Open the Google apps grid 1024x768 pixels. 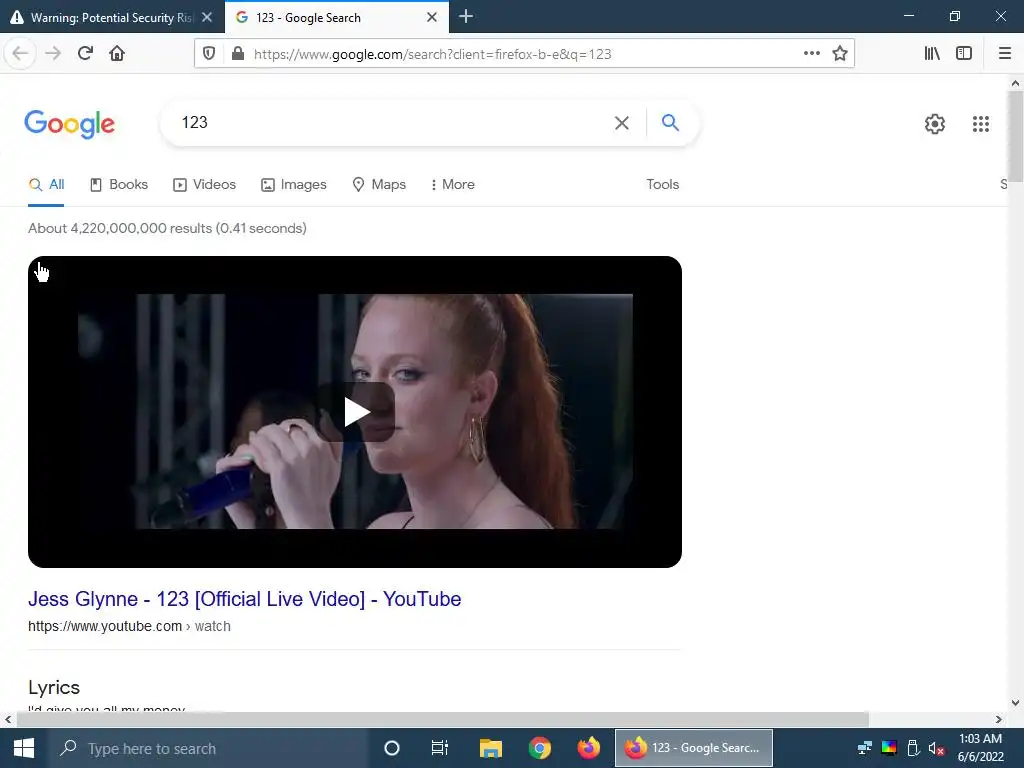[981, 123]
